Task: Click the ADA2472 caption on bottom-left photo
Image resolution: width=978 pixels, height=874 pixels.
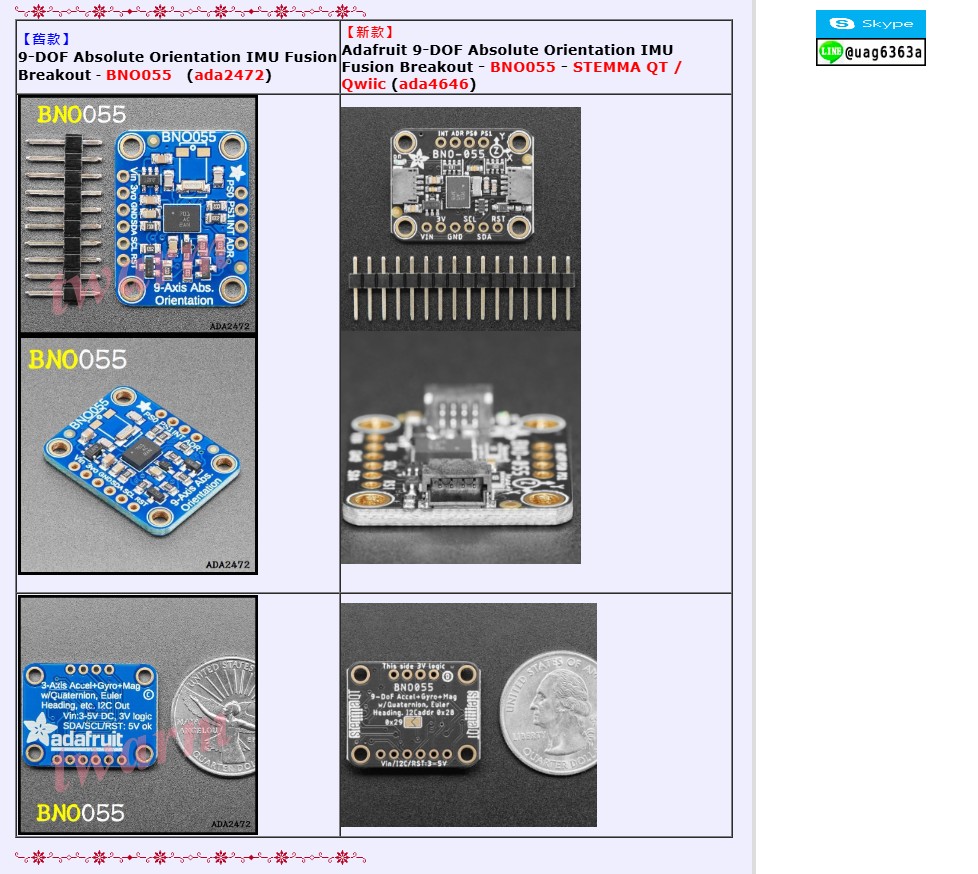Action: tap(230, 822)
